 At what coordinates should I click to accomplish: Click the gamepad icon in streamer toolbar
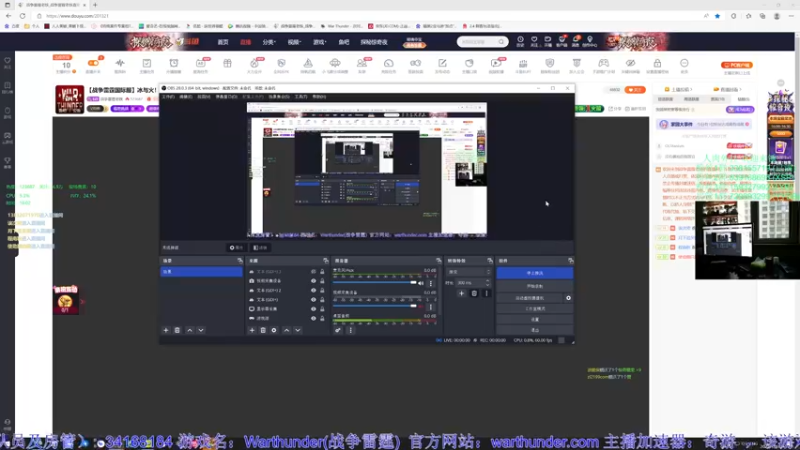click(604, 63)
